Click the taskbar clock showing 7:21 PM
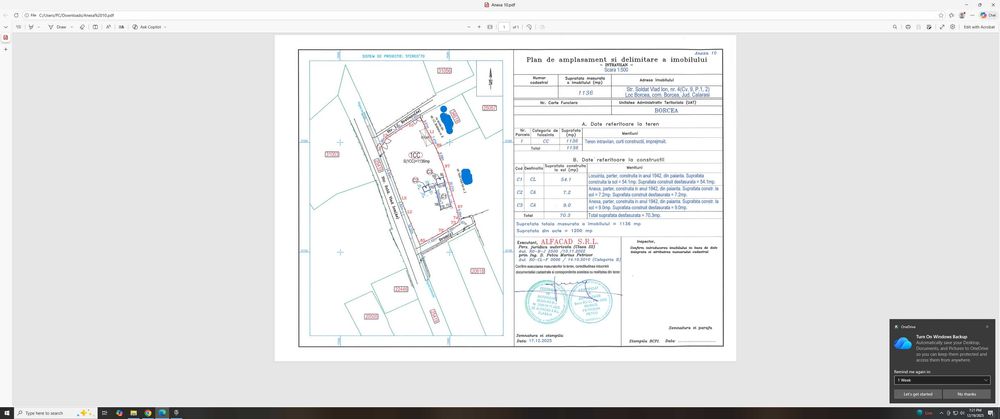 coord(975,413)
